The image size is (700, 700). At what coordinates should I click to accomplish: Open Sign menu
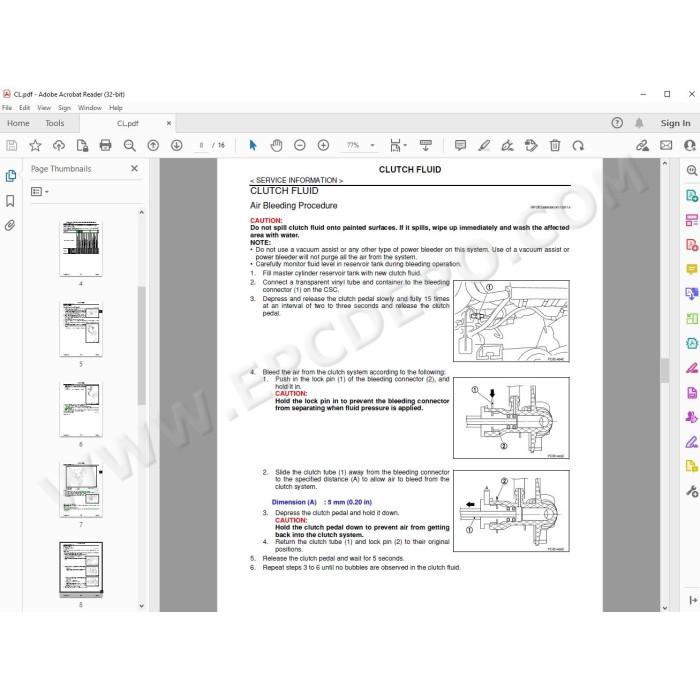coord(64,108)
